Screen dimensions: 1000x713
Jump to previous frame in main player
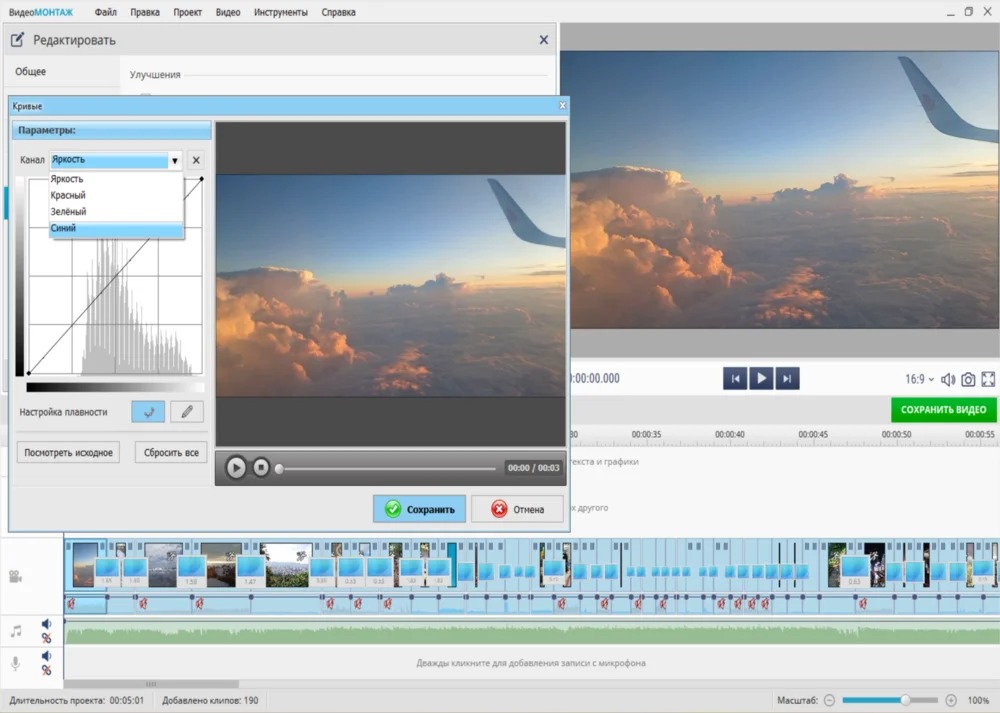[735, 379]
